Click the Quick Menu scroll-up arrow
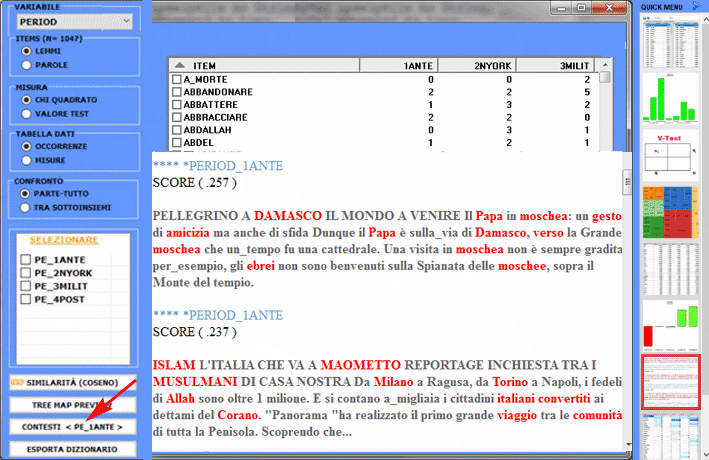Viewport: 709px width, 460px height. (x=705, y=19)
